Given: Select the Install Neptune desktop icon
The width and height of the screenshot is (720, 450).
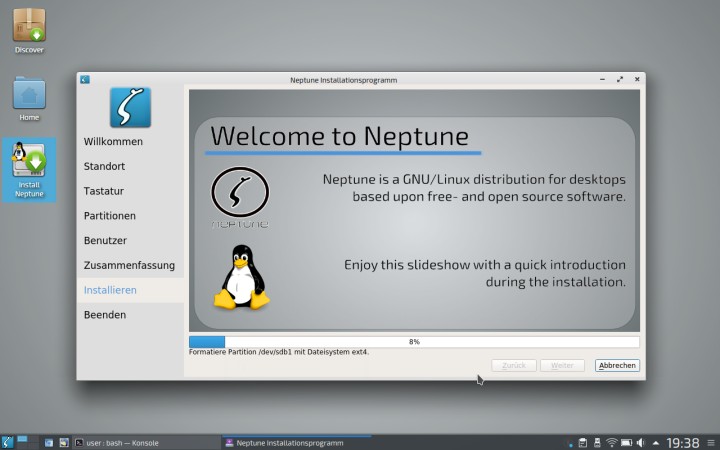Looking at the screenshot, I should click(x=29, y=170).
